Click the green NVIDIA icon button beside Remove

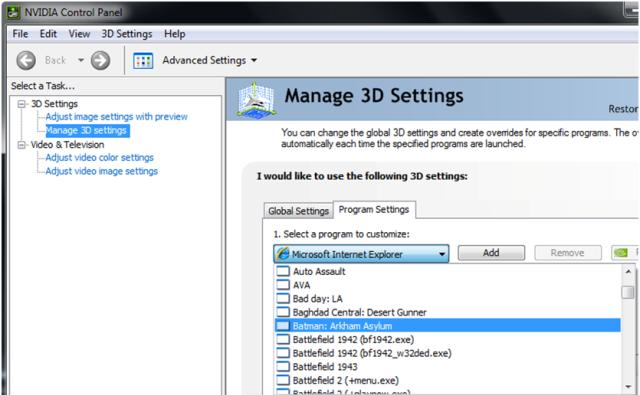[621, 253]
